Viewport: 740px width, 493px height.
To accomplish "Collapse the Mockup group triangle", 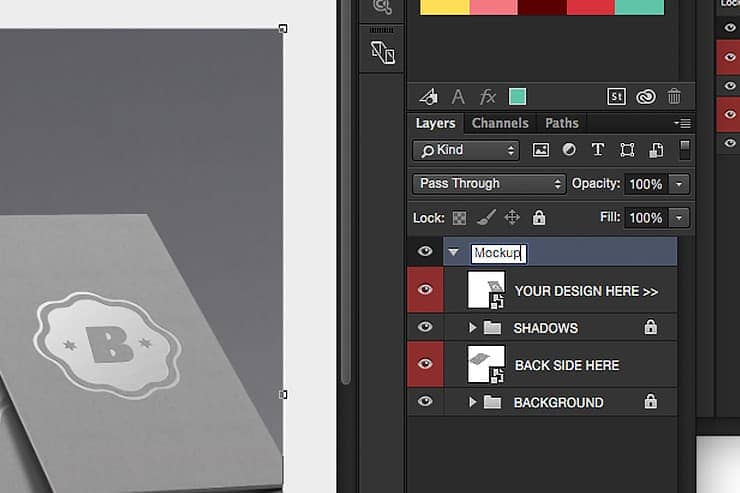I will 454,252.
